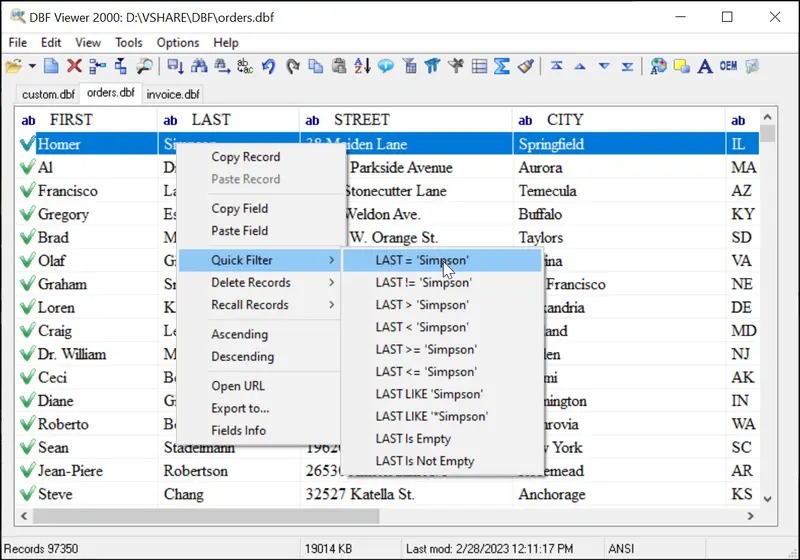
Task: Open the dropdown arrow beside the open icon
Action: point(32,67)
